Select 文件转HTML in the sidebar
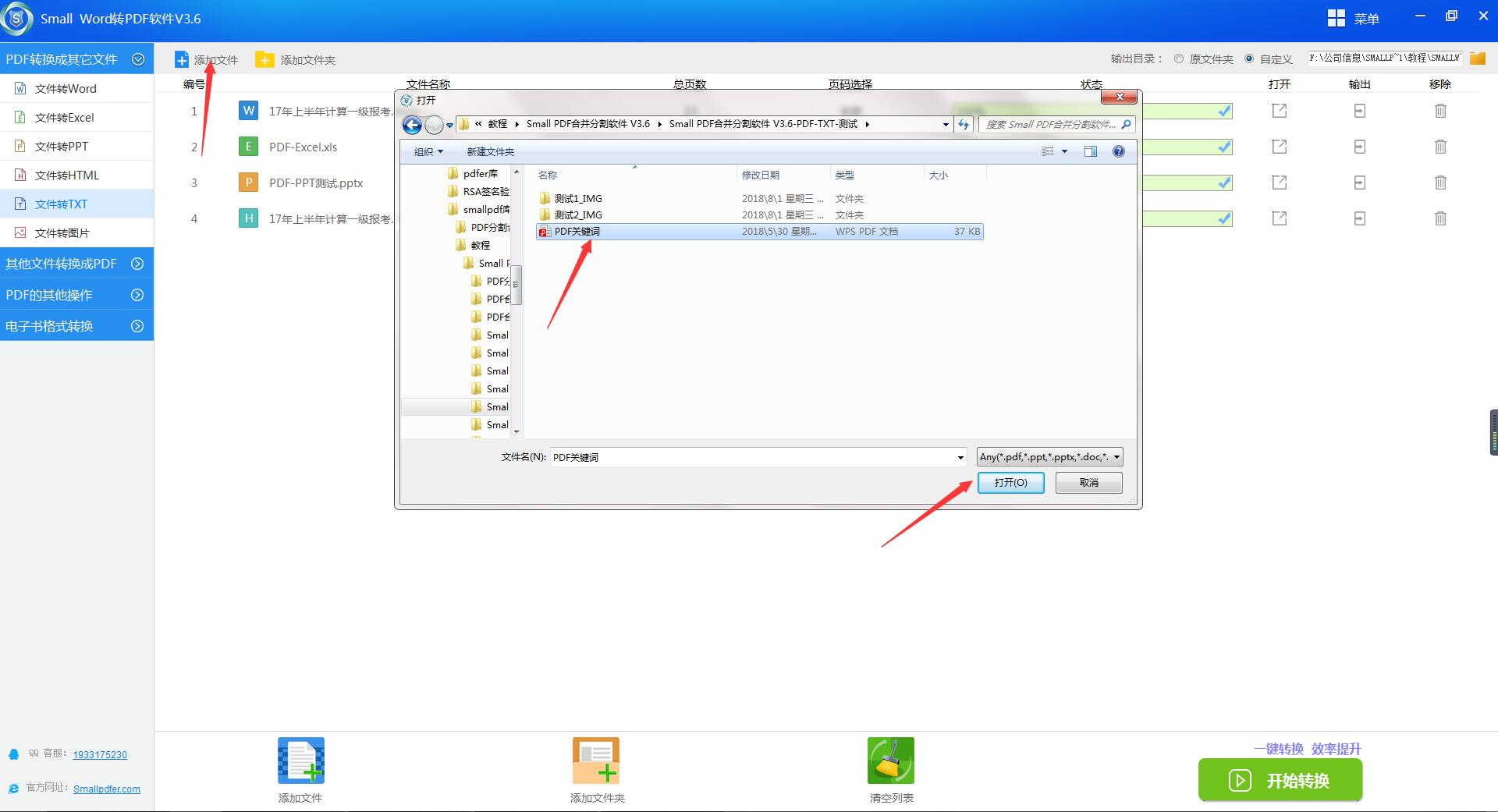The height and width of the screenshot is (812, 1498). pos(76,176)
